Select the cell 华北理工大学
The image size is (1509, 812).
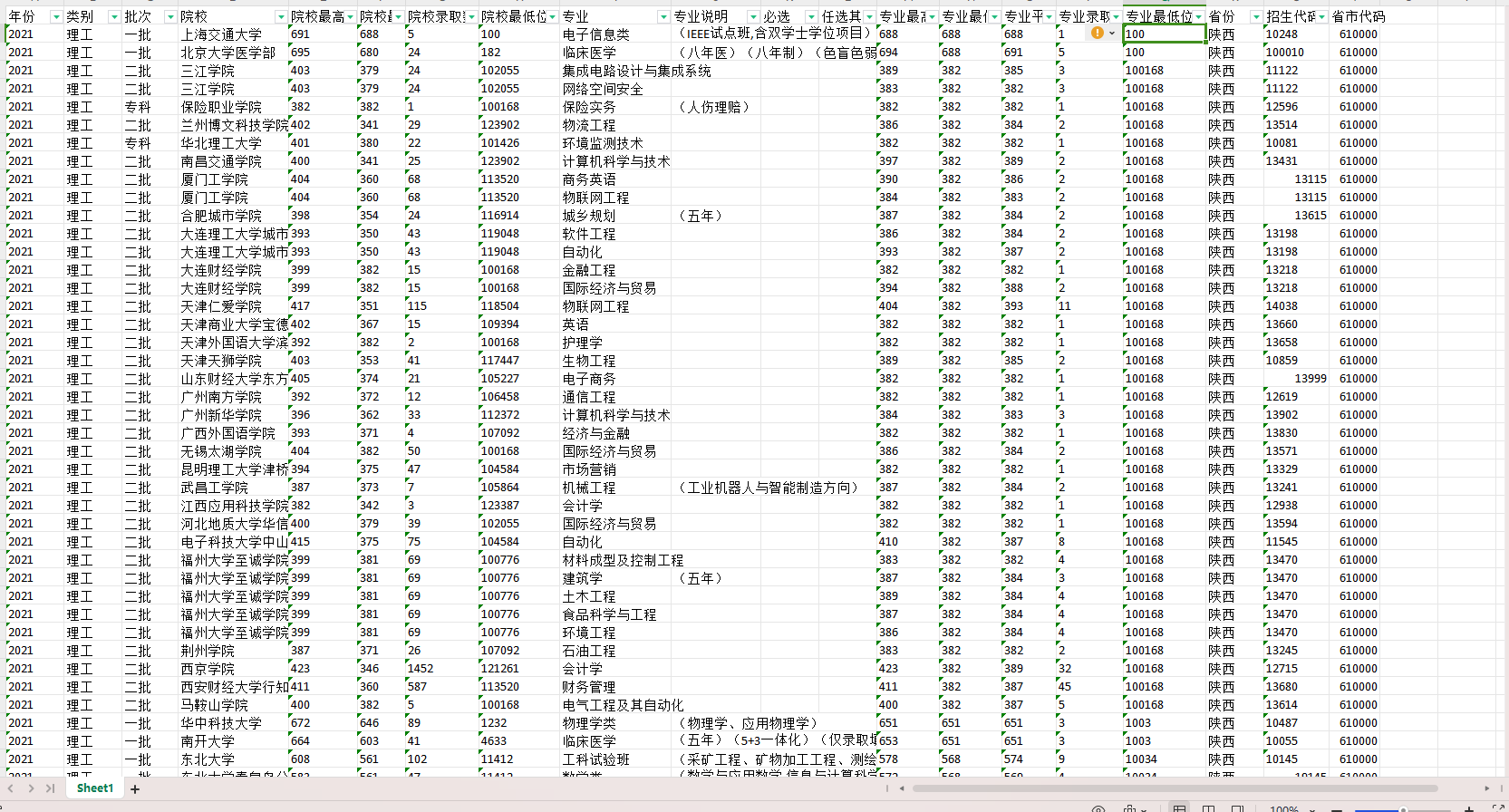point(233,143)
